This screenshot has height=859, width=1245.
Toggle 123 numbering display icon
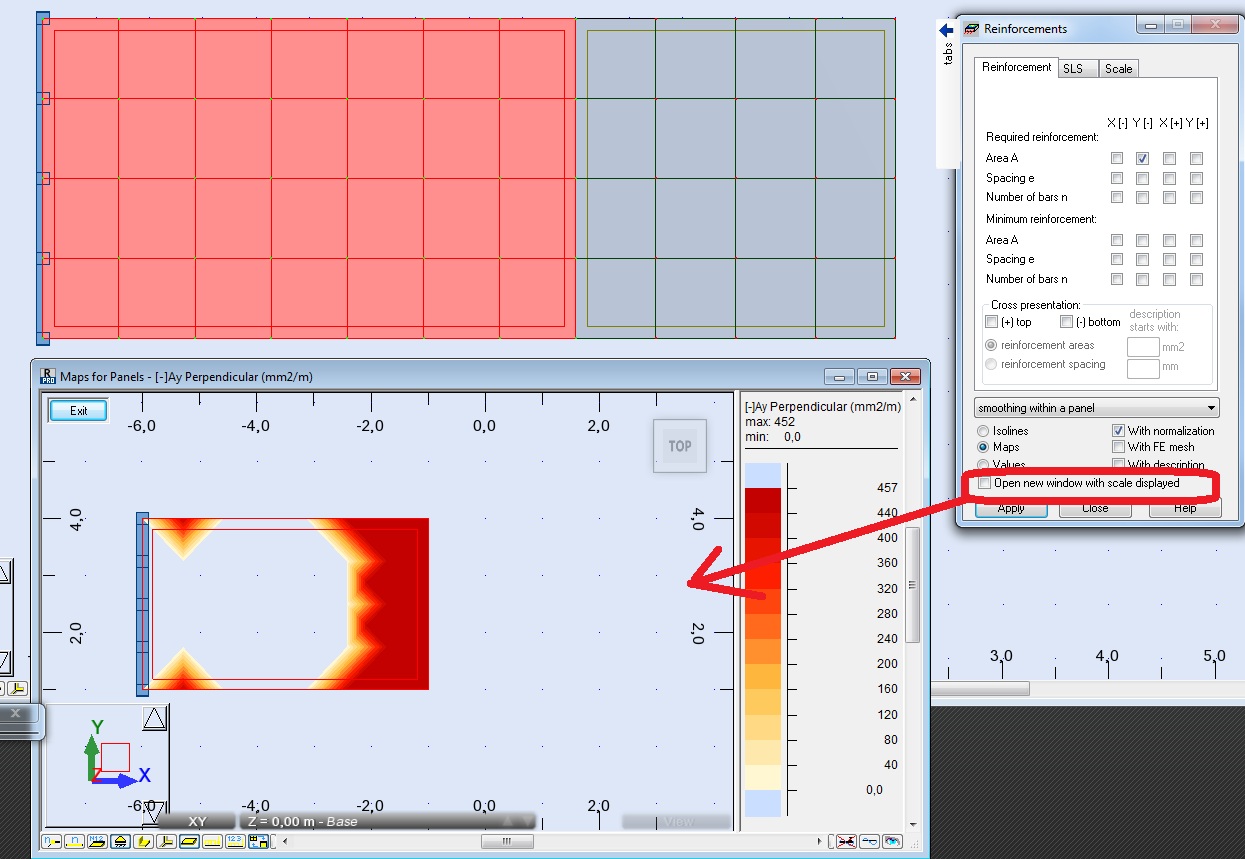click(235, 842)
